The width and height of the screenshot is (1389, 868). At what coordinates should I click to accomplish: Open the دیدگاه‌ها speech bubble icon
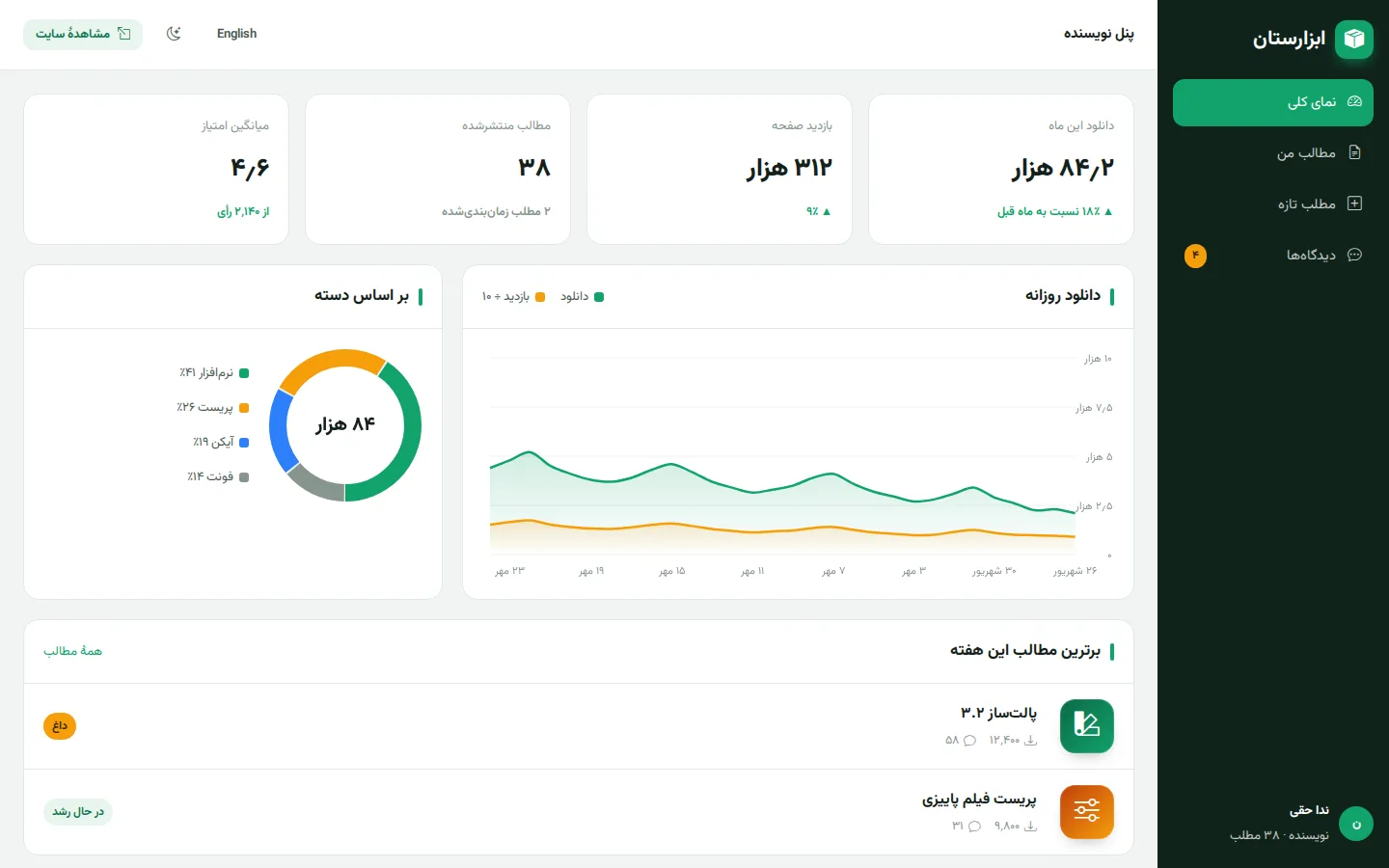[x=1354, y=255]
